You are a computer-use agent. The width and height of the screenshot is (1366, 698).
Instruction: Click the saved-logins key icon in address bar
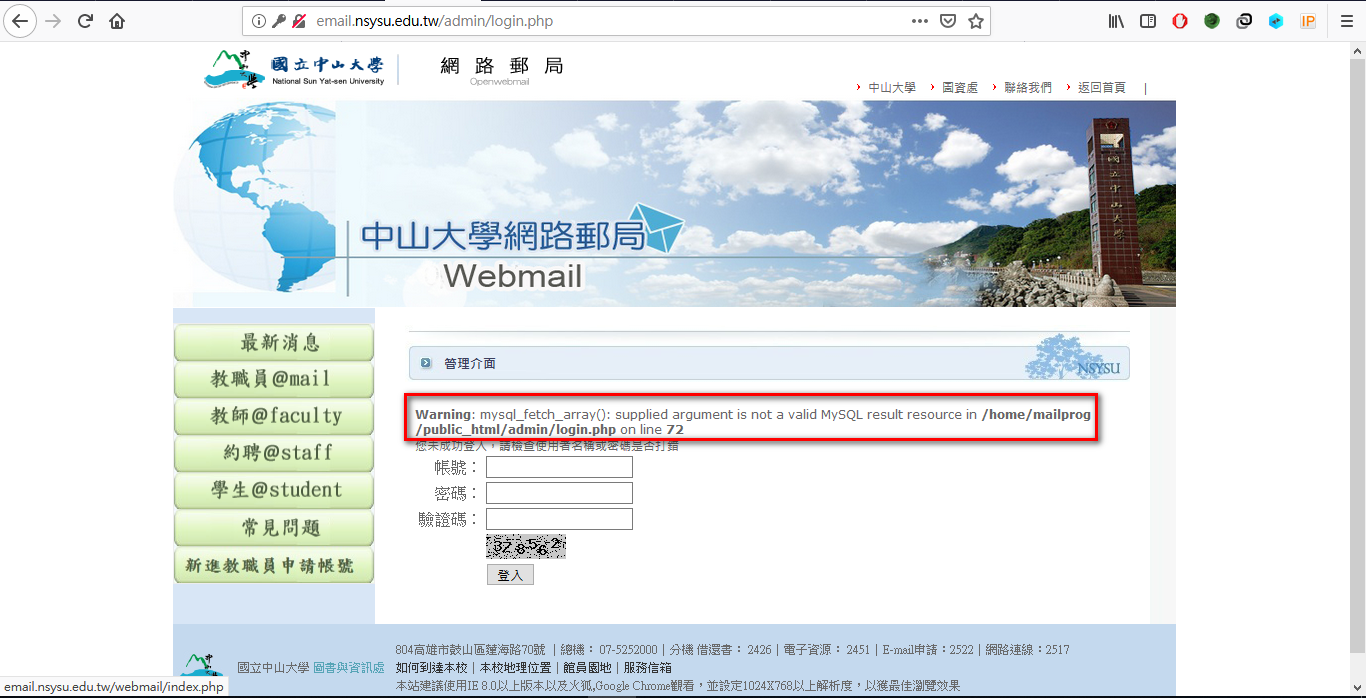278,21
